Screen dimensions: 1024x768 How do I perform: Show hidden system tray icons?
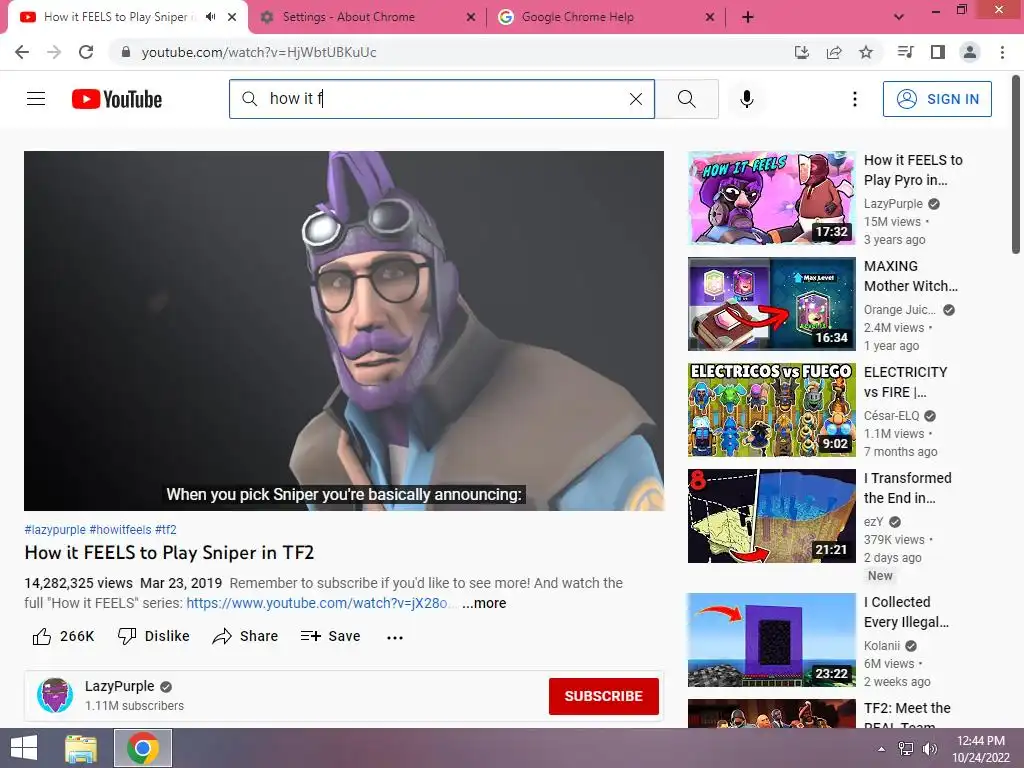coord(882,749)
